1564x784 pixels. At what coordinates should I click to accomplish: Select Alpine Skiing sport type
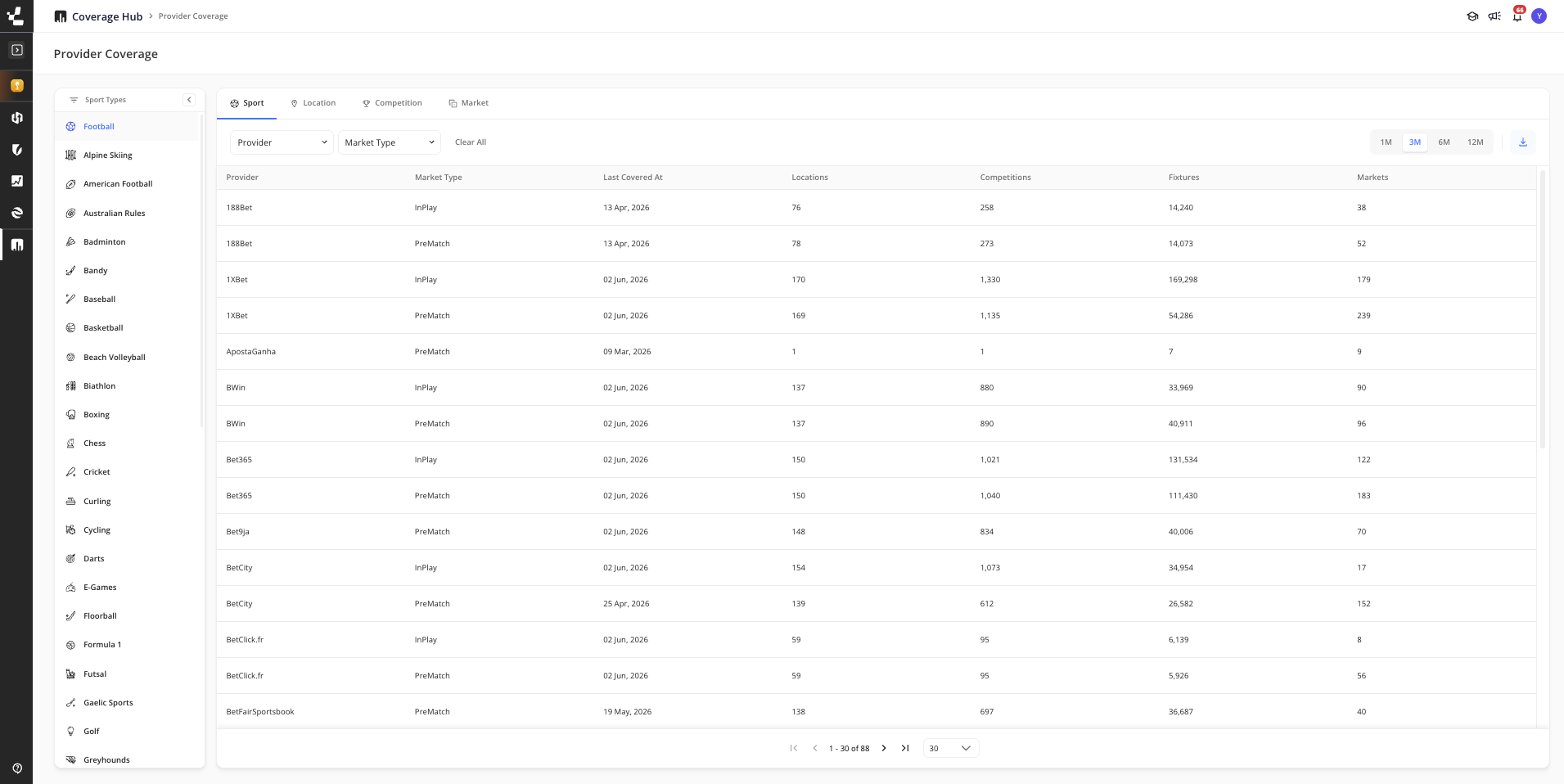pos(127,155)
